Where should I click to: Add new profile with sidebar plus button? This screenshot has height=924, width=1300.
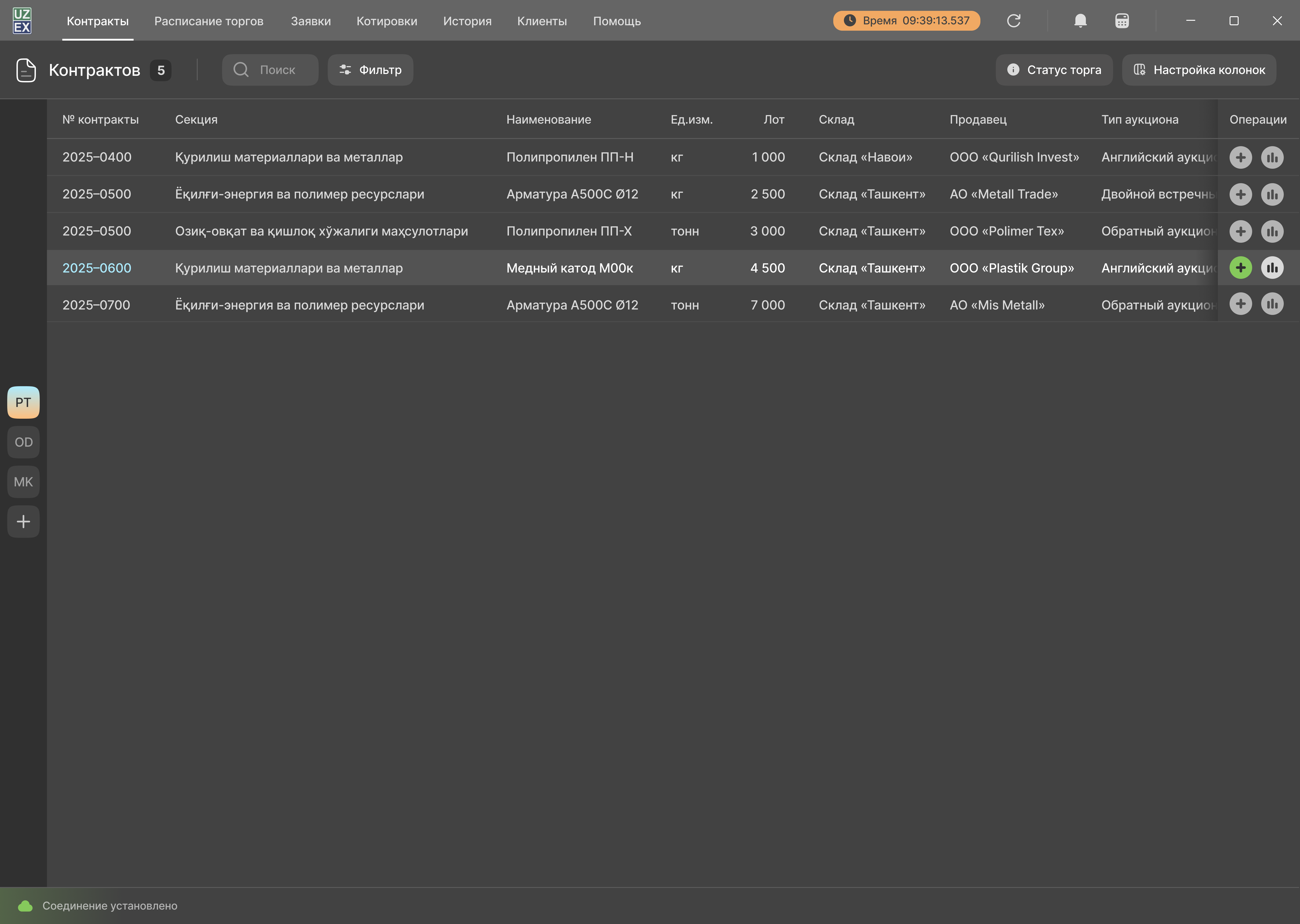coord(23,522)
